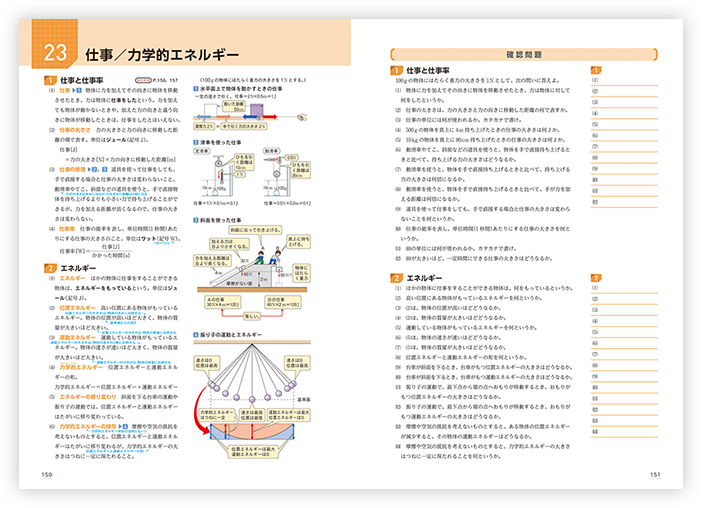This screenshot has height=508, width=702.
Task: Click the orange chapter number 23 badge
Action: click(53, 54)
